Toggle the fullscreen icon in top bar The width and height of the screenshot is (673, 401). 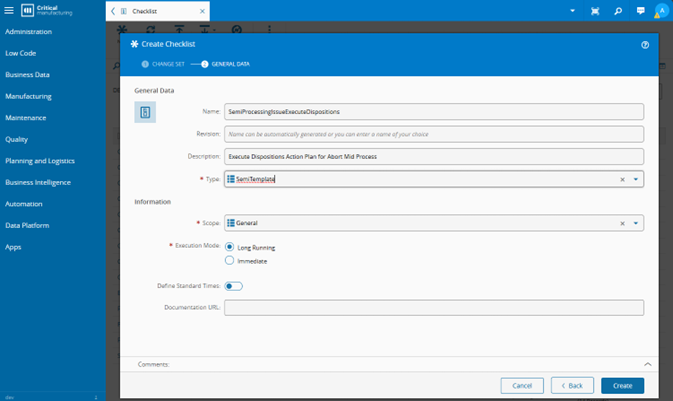click(596, 11)
